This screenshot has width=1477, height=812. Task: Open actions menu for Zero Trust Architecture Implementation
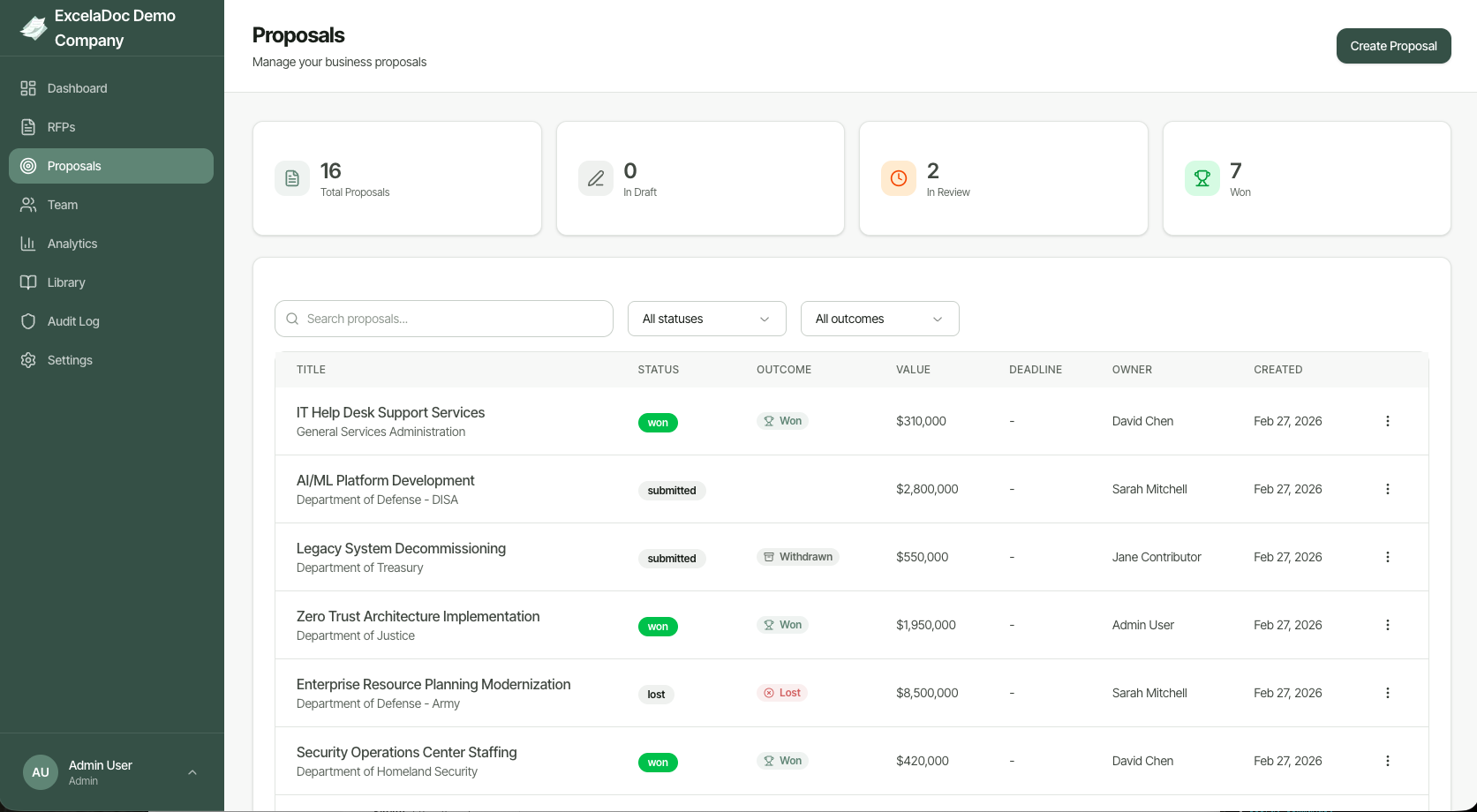point(1388,625)
